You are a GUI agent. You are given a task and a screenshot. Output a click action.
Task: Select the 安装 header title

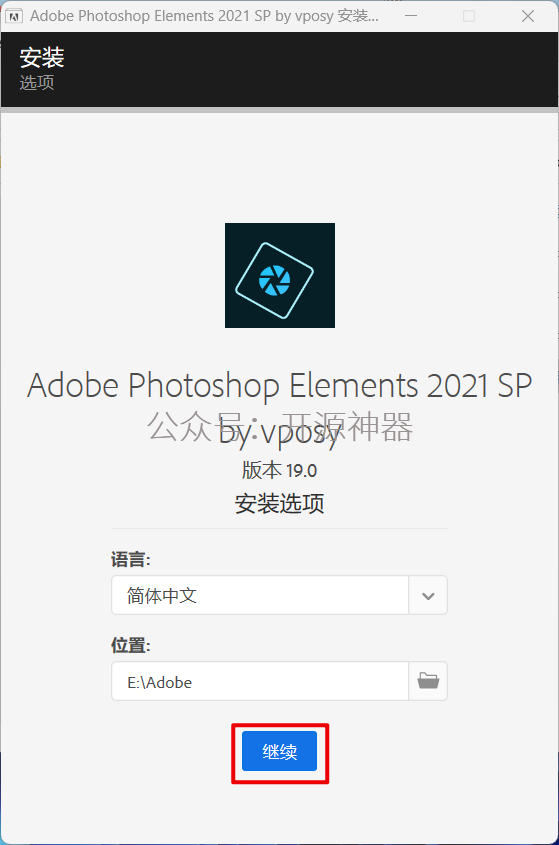pos(42,58)
